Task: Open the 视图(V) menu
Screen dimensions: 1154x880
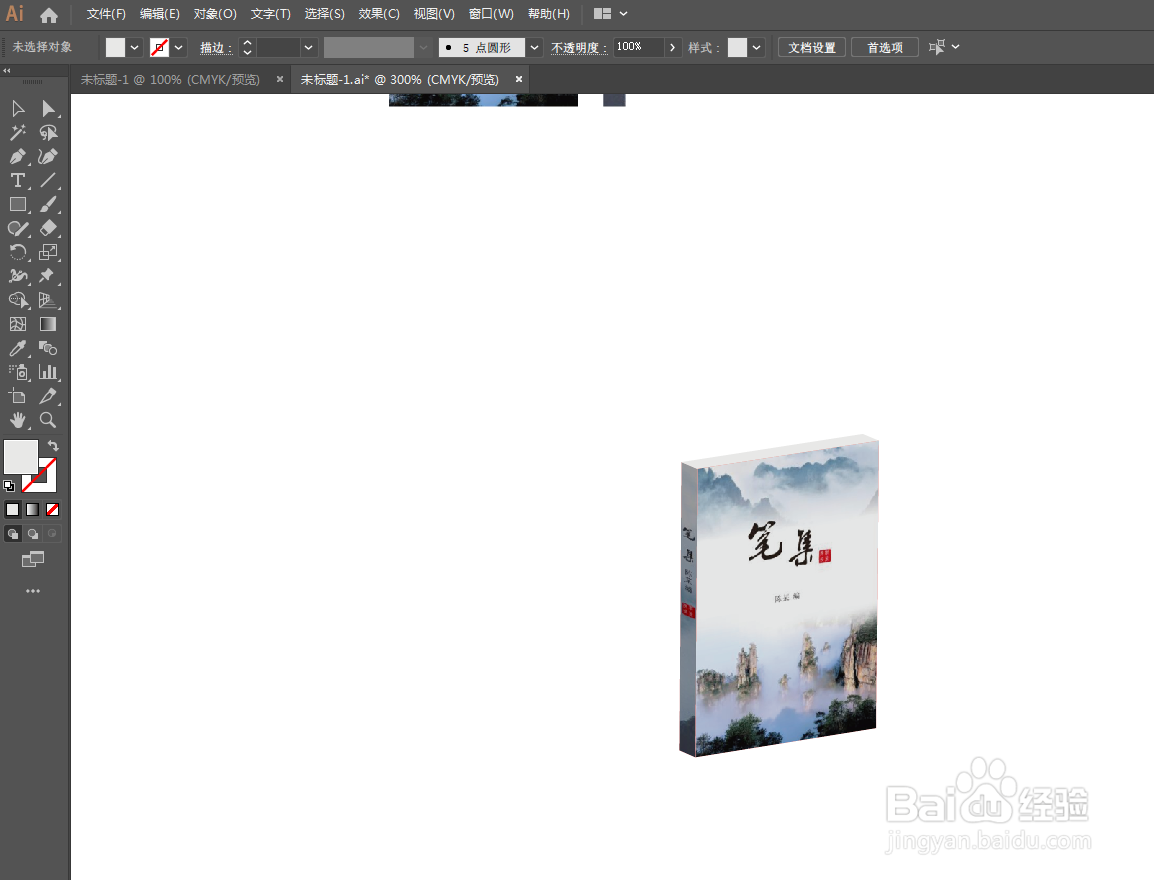Action: click(433, 14)
